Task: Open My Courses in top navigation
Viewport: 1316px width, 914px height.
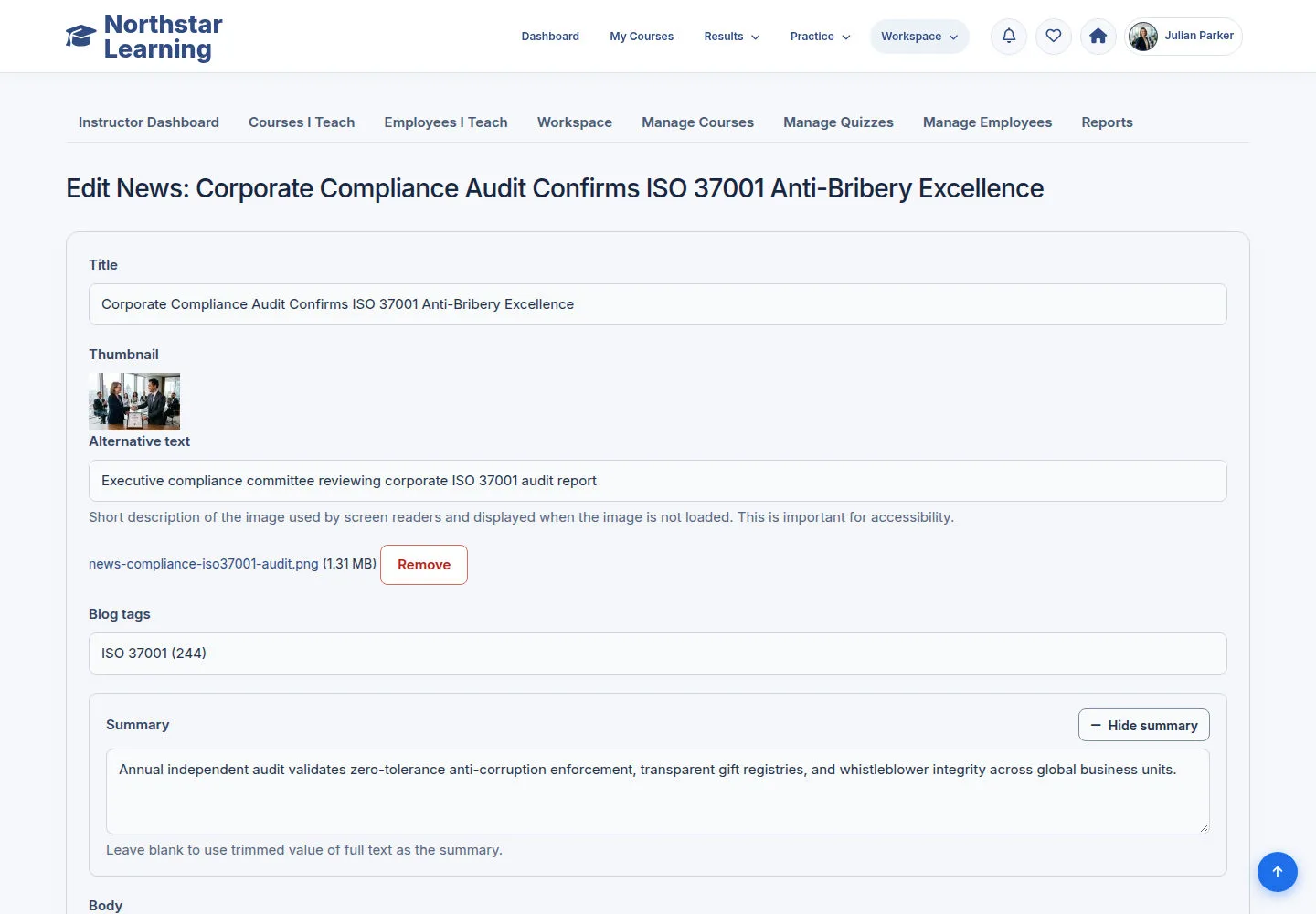Action: point(642,37)
